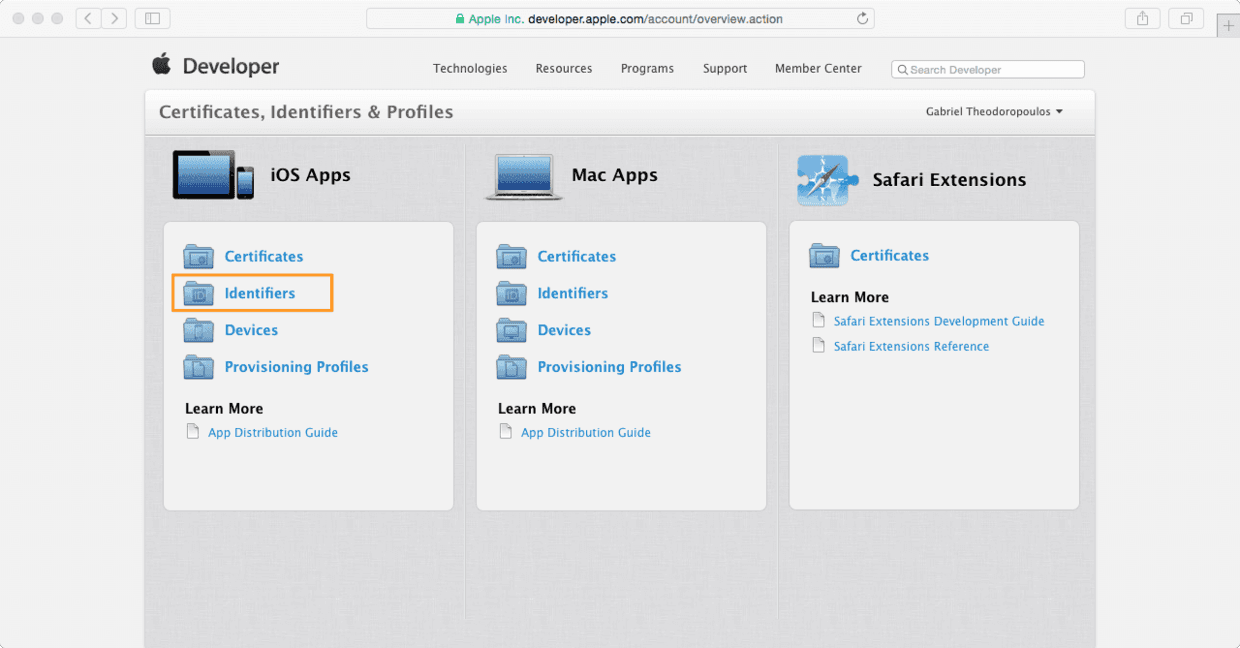Open the Technologies menu

[x=470, y=68]
